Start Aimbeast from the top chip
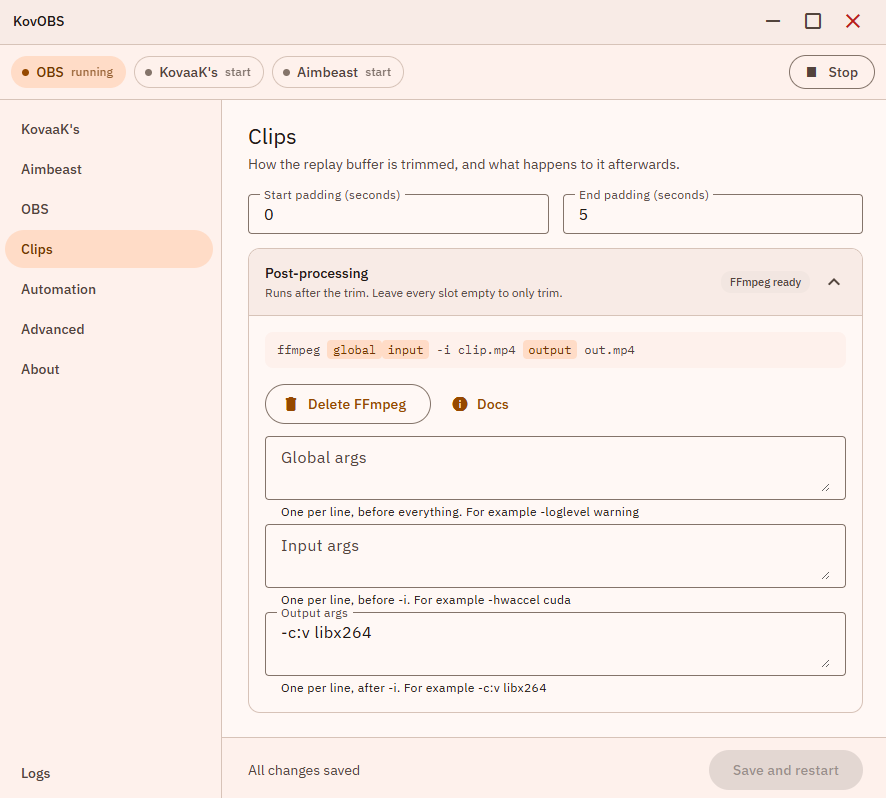This screenshot has height=798, width=886. (x=338, y=72)
